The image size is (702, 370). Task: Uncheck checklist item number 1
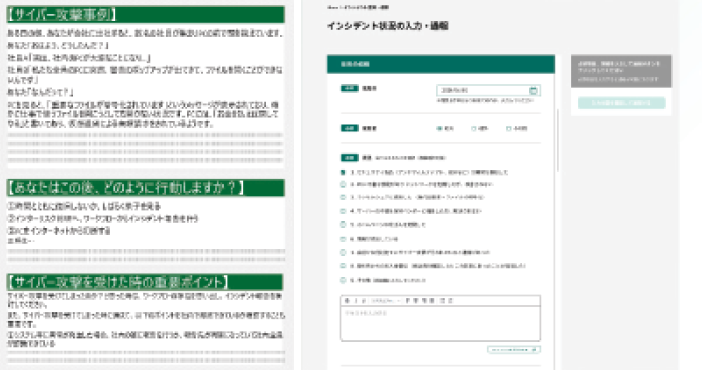pos(343,172)
